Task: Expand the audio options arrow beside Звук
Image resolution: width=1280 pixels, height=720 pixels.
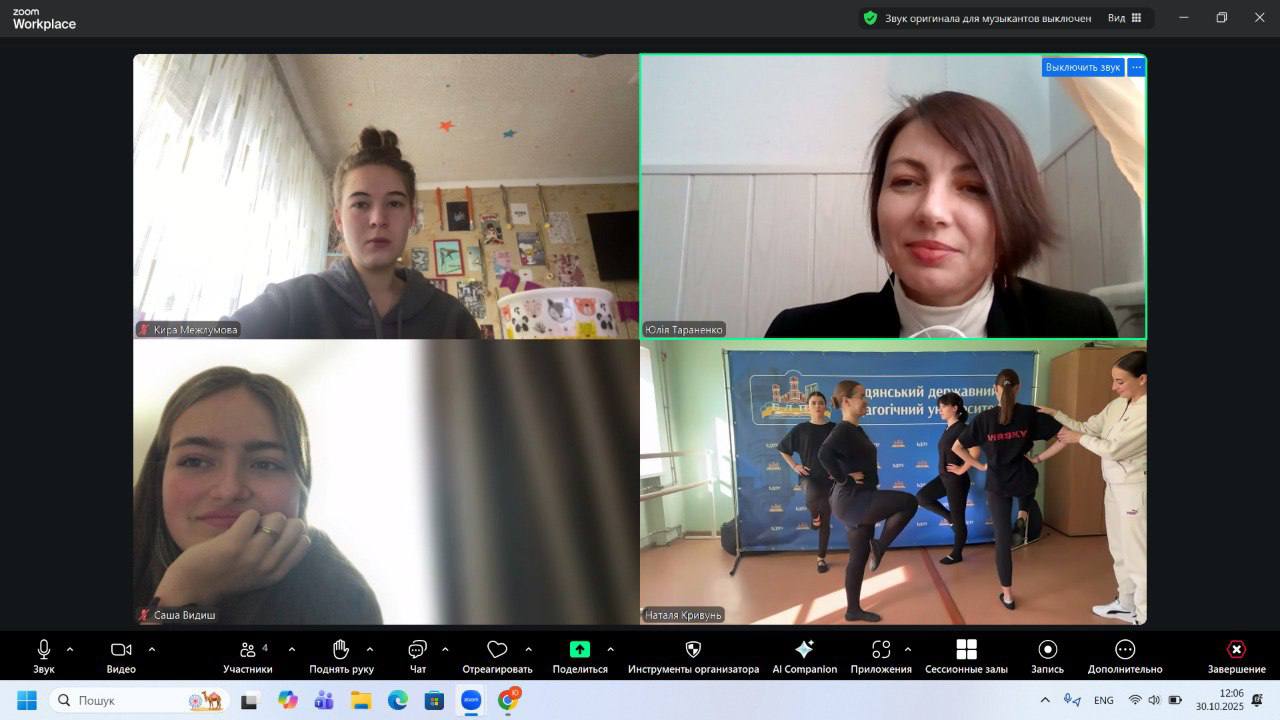Action: [70, 649]
